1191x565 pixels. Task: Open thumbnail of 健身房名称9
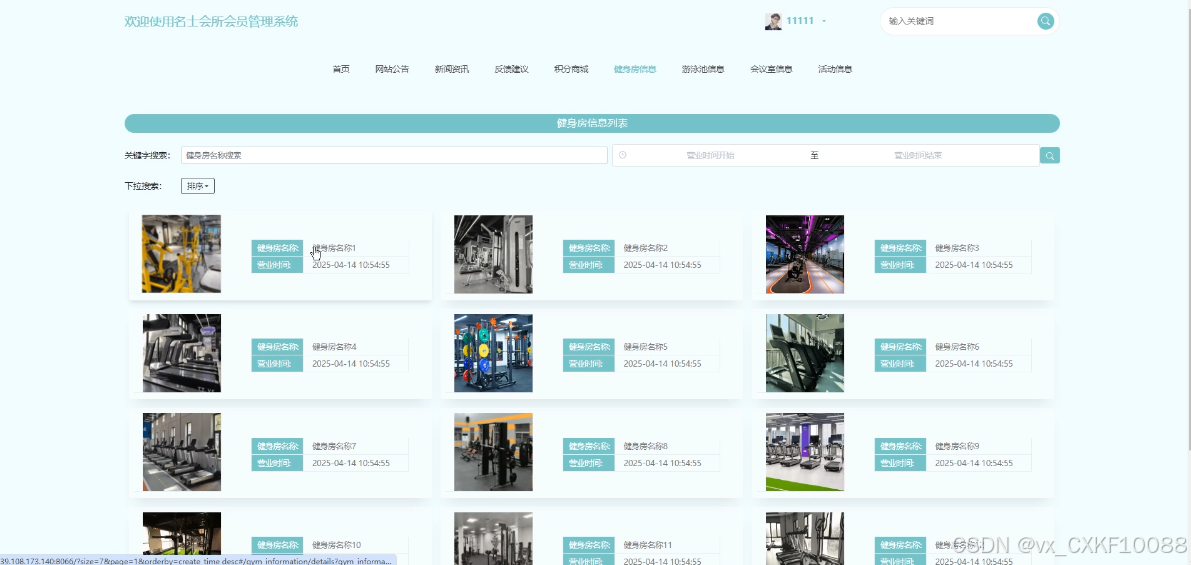804,452
